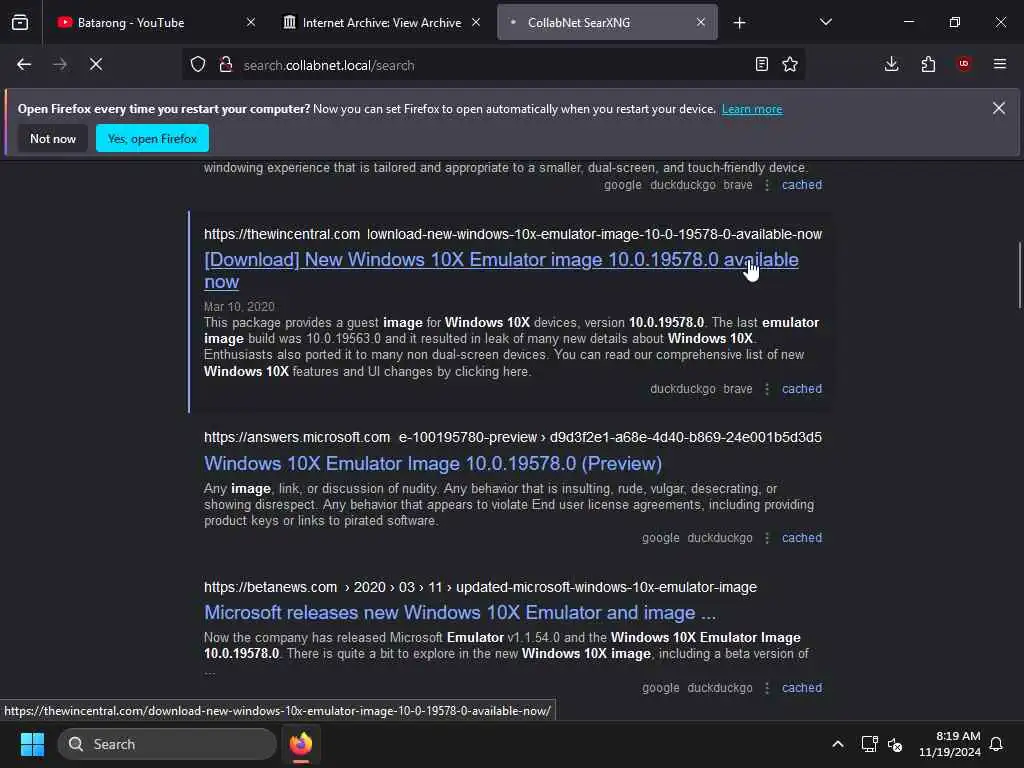Open the Download New Windows 10X Emulator result
The height and width of the screenshot is (768, 1024).
pos(501,270)
